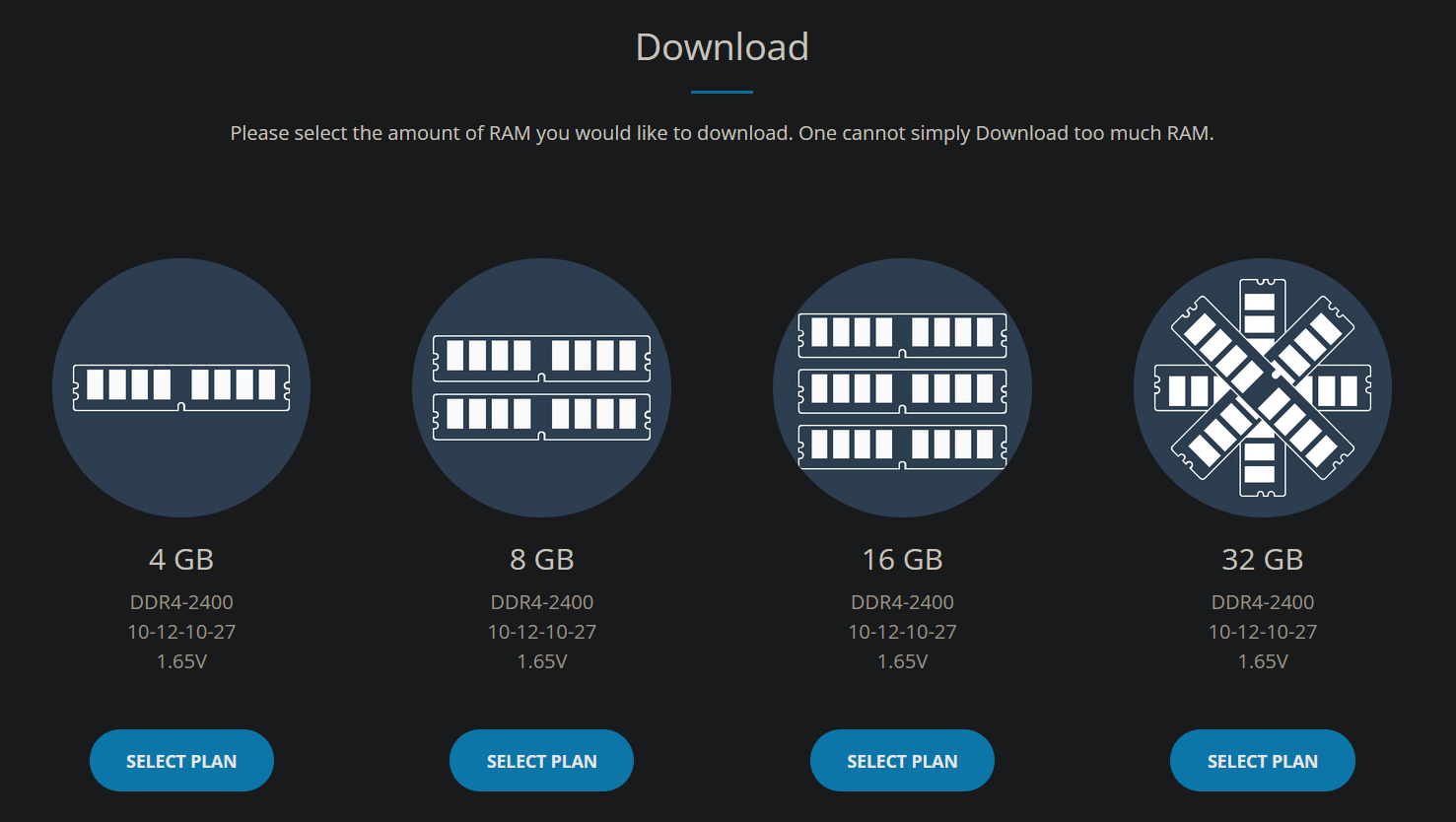The height and width of the screenshot is (822, 1456).
Task: Click the two stacked RAM sticks icon
Action: point(541,387)
